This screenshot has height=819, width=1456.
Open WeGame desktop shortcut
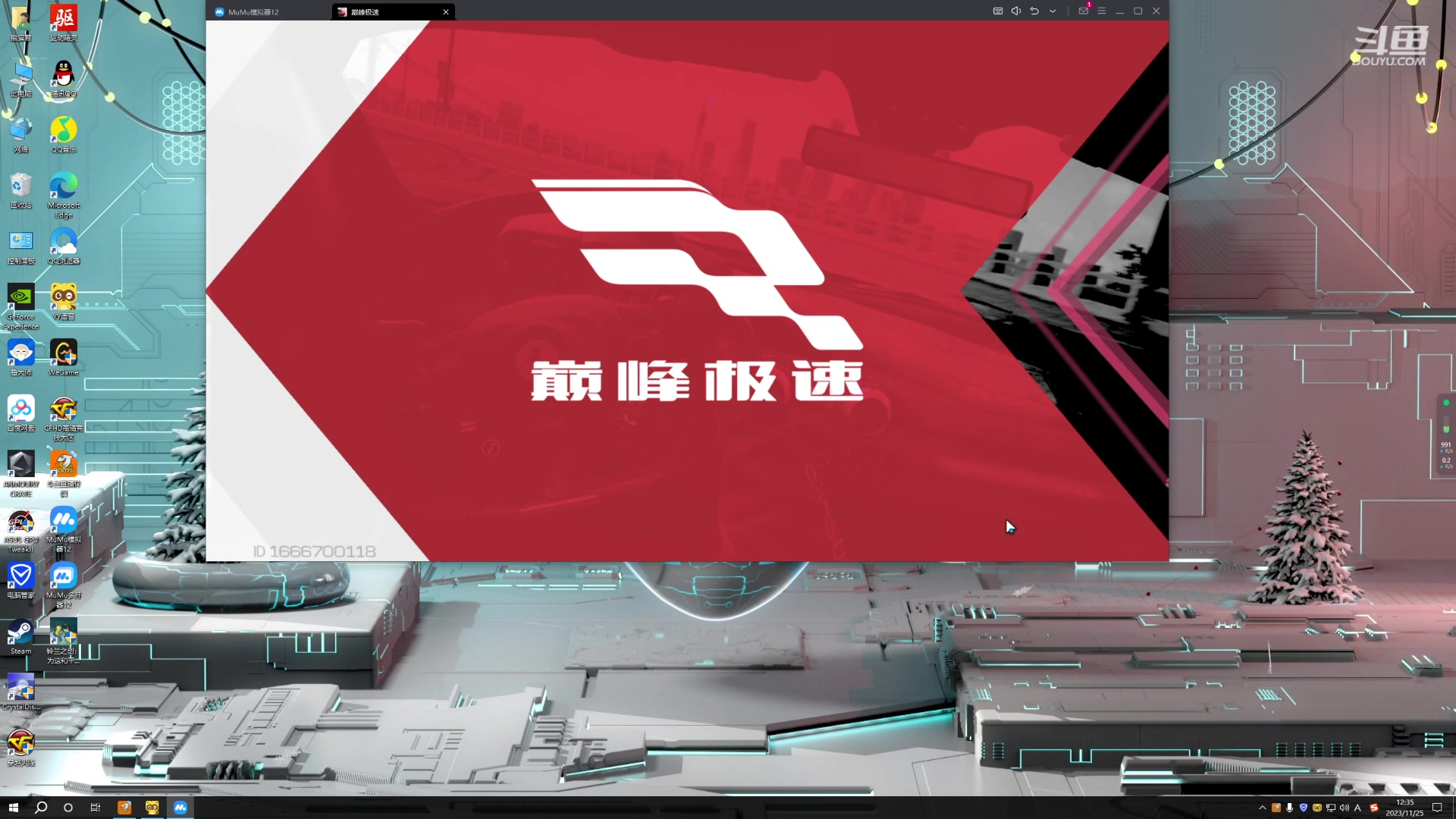click(64, 358)
